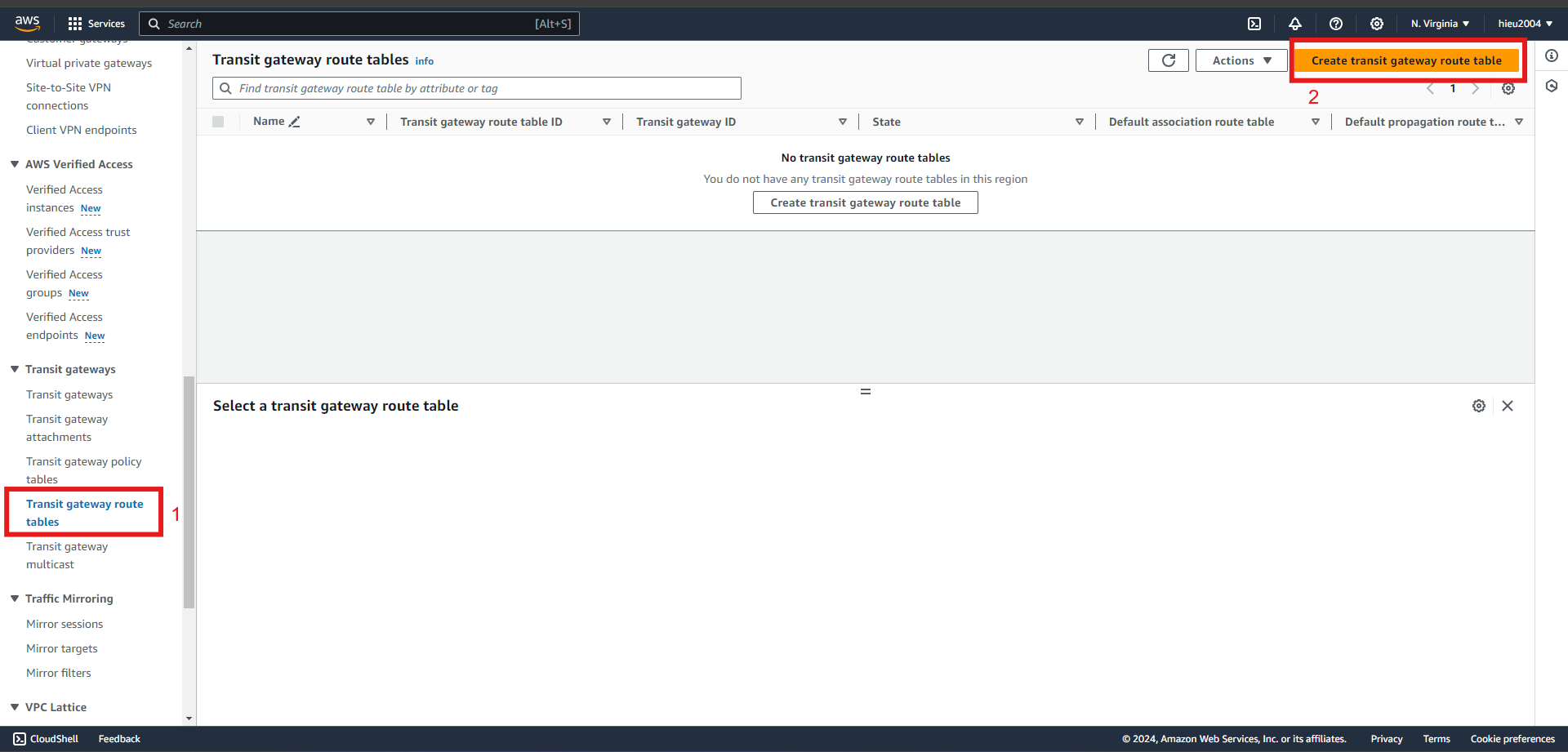Focus the top console Search box
Screen dimensions: 1568x752
click(359, 24)
